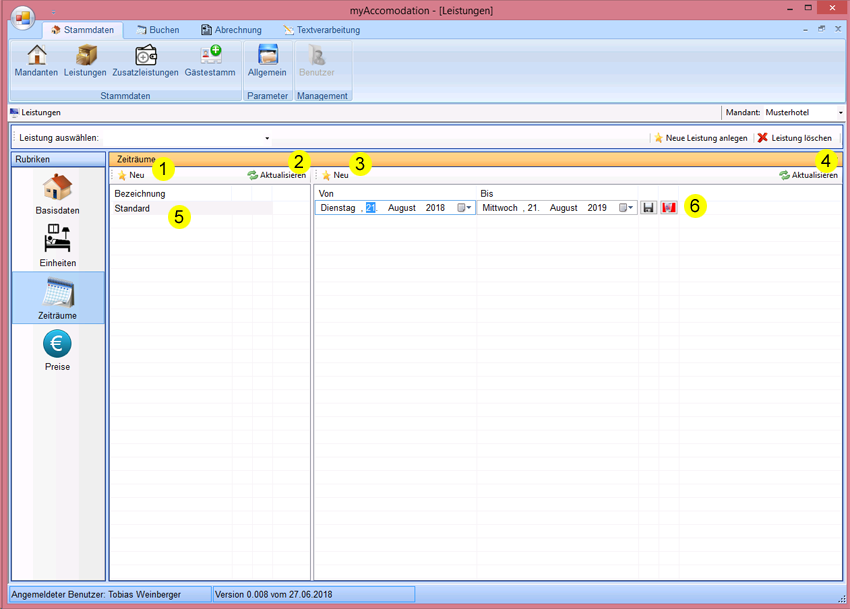The image size is (850, 609).
Task: Open the Gästestamm guest registry
Action: tap(210, 60)
